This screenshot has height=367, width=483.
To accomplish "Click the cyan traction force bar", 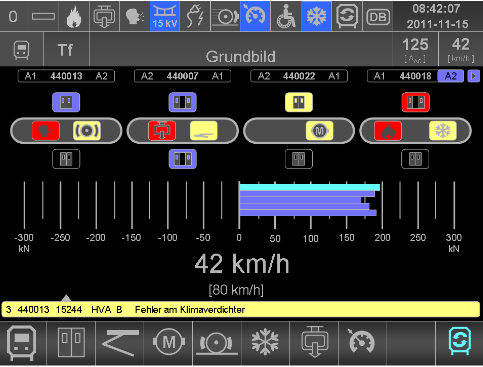I will pyautogui.click(x=310, y=187).
